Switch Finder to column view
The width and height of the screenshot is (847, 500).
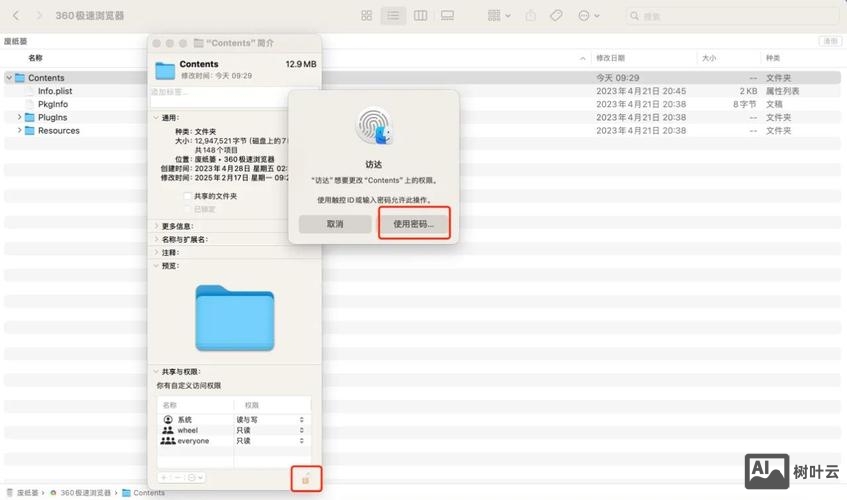pos(420,16)
